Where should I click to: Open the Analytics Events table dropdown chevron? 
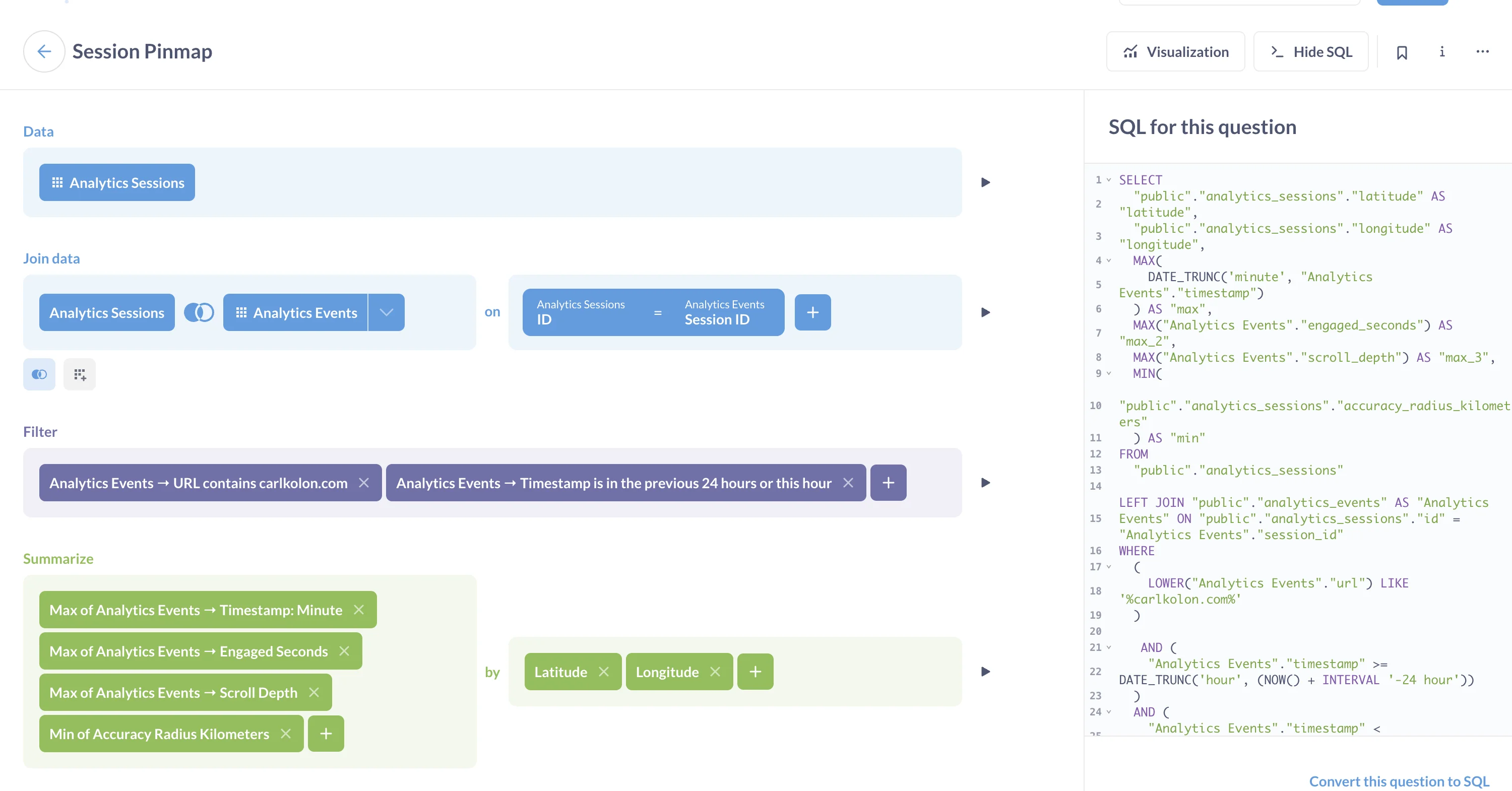pos(386,312)
